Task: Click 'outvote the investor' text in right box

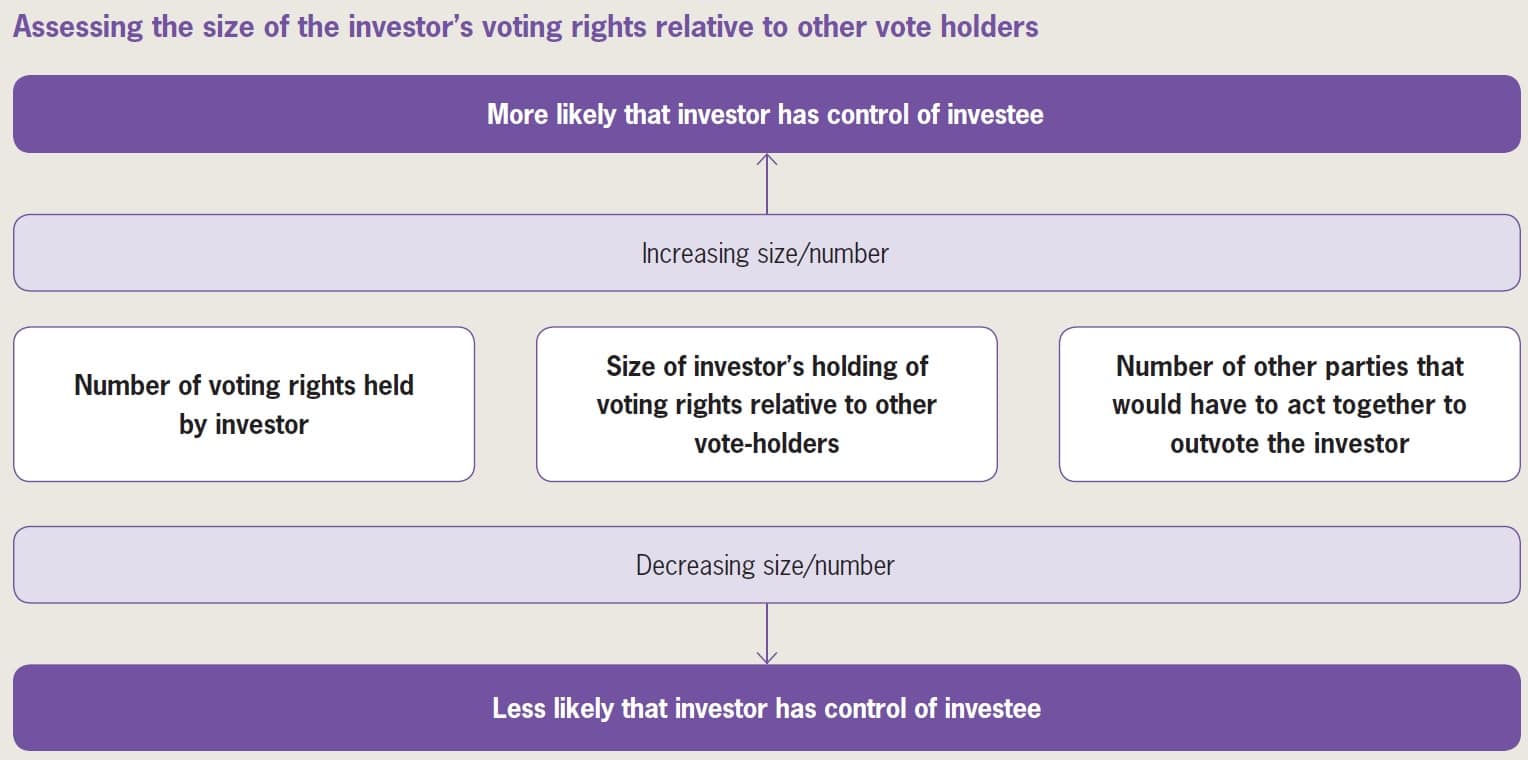Action: (x=1289, y=443)
